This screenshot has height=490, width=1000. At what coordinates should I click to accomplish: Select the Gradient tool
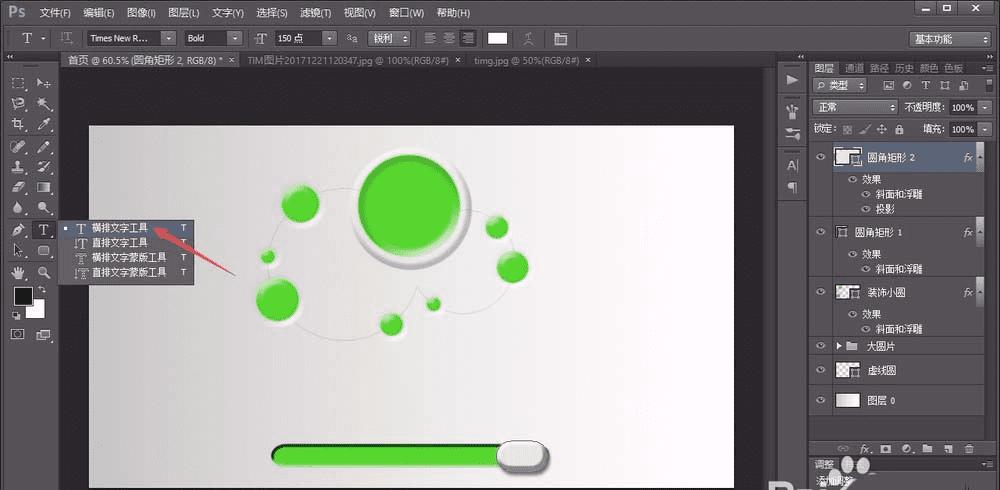point(43,187)
